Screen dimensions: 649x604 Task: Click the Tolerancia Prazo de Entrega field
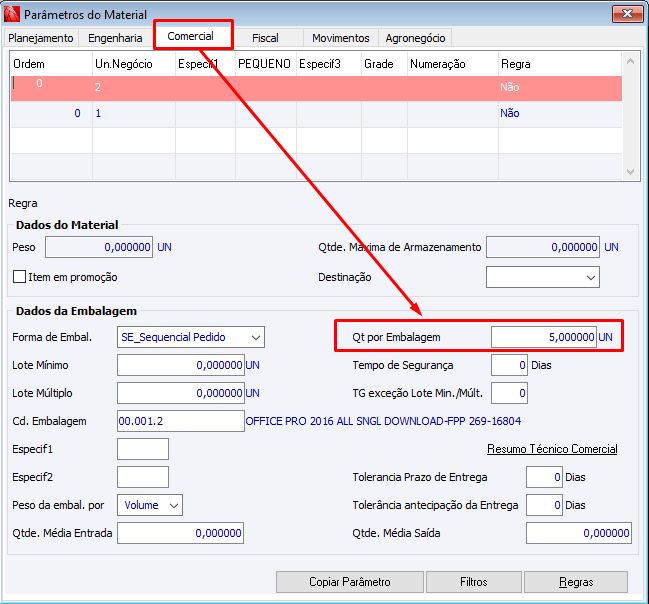(544, 477)
